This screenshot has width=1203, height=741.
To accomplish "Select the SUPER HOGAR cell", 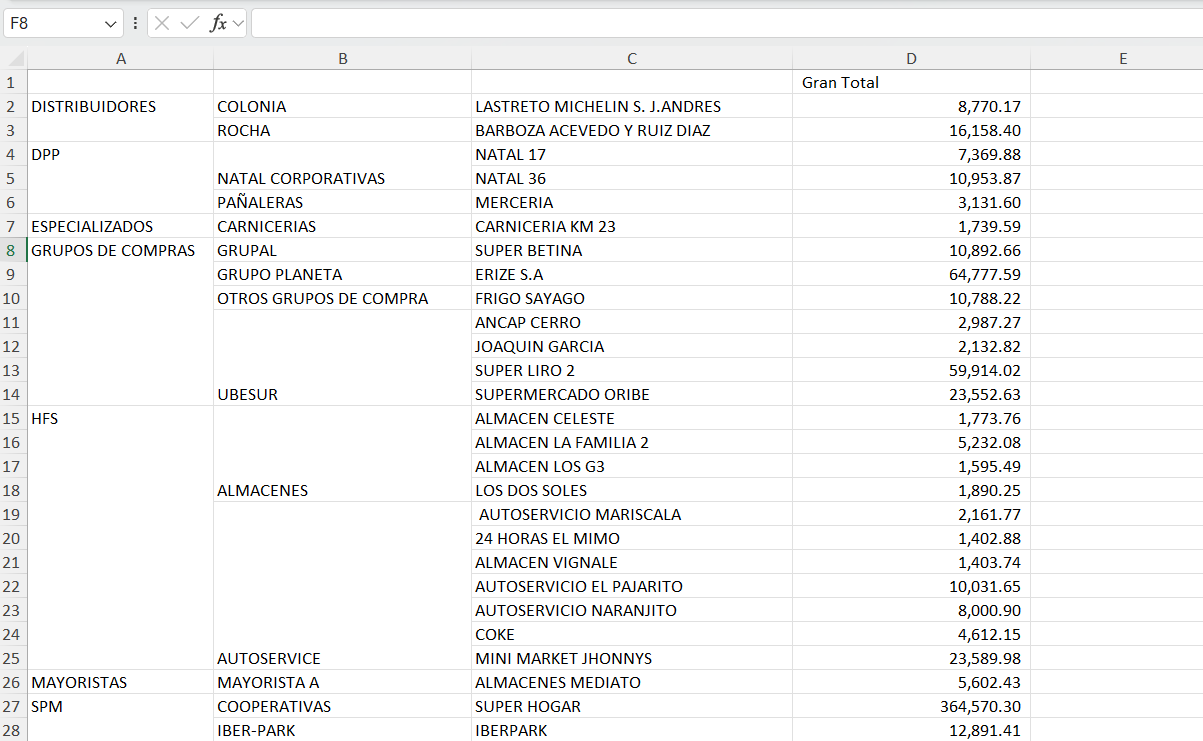I will tap(632, 706).
